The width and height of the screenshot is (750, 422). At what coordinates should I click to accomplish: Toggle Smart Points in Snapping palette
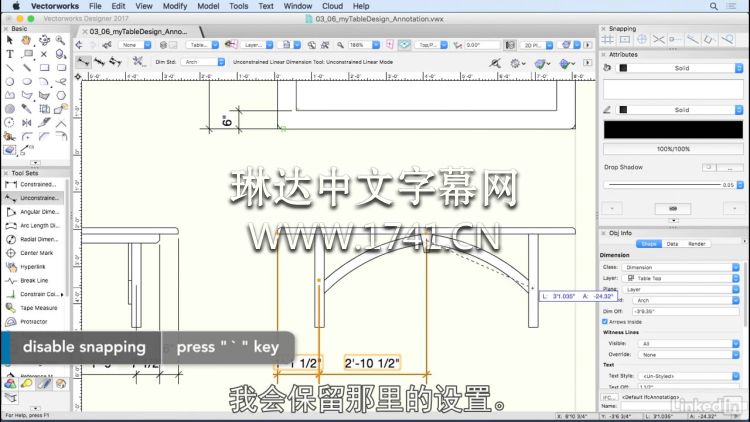(675, 39)
